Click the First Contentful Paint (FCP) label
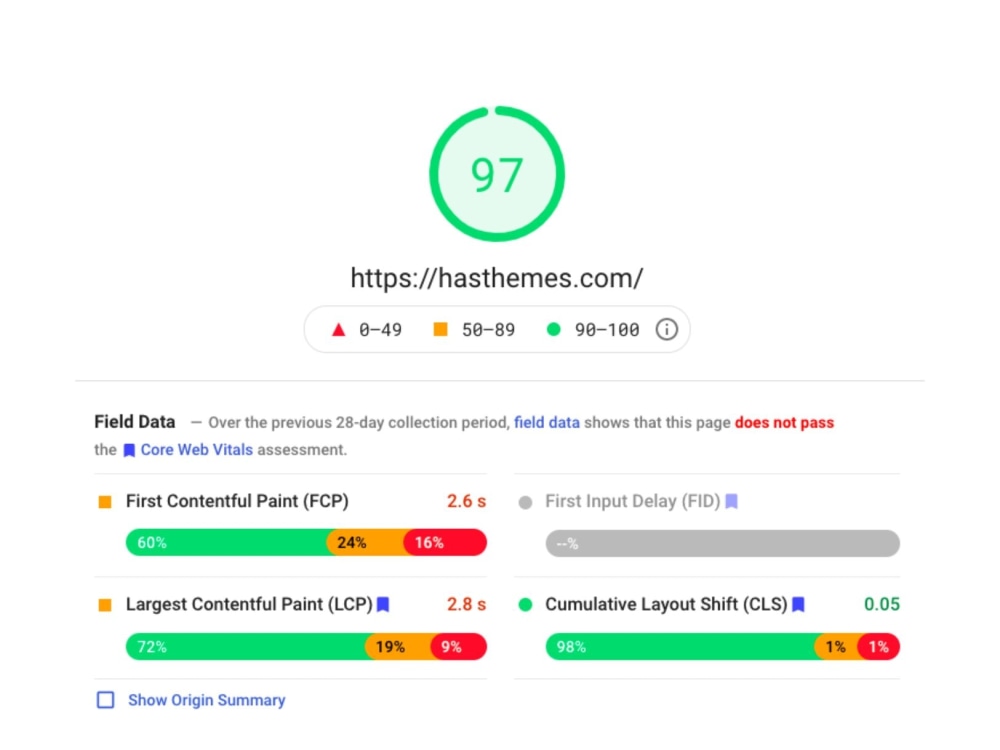 pyautogui.click(x=237, y=501)
